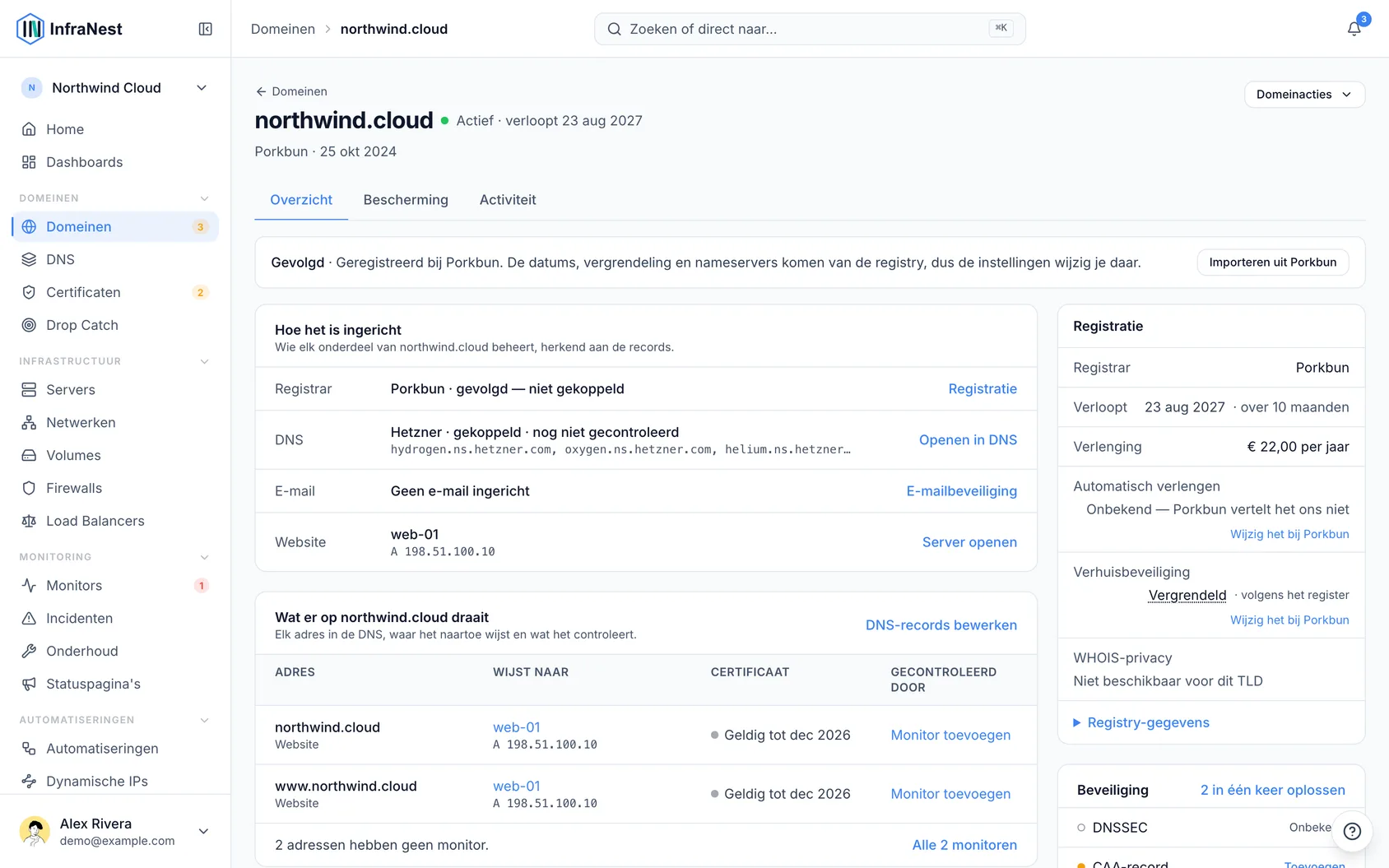Click the Incidenten warning triangle icon
1389x868 pixels.
coord(29,619)
